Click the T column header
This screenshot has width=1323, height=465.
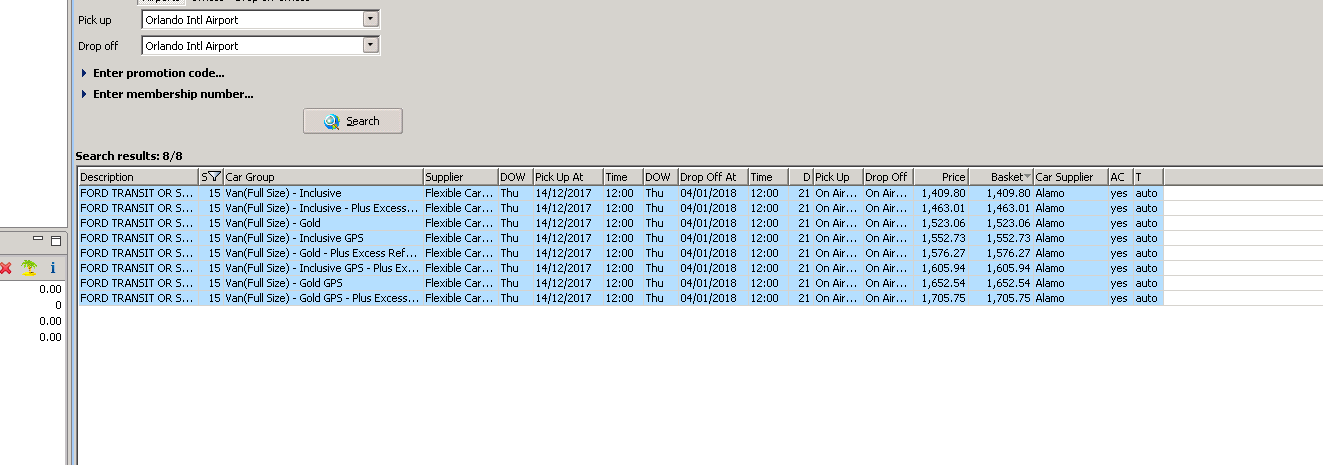point(1148,177)
